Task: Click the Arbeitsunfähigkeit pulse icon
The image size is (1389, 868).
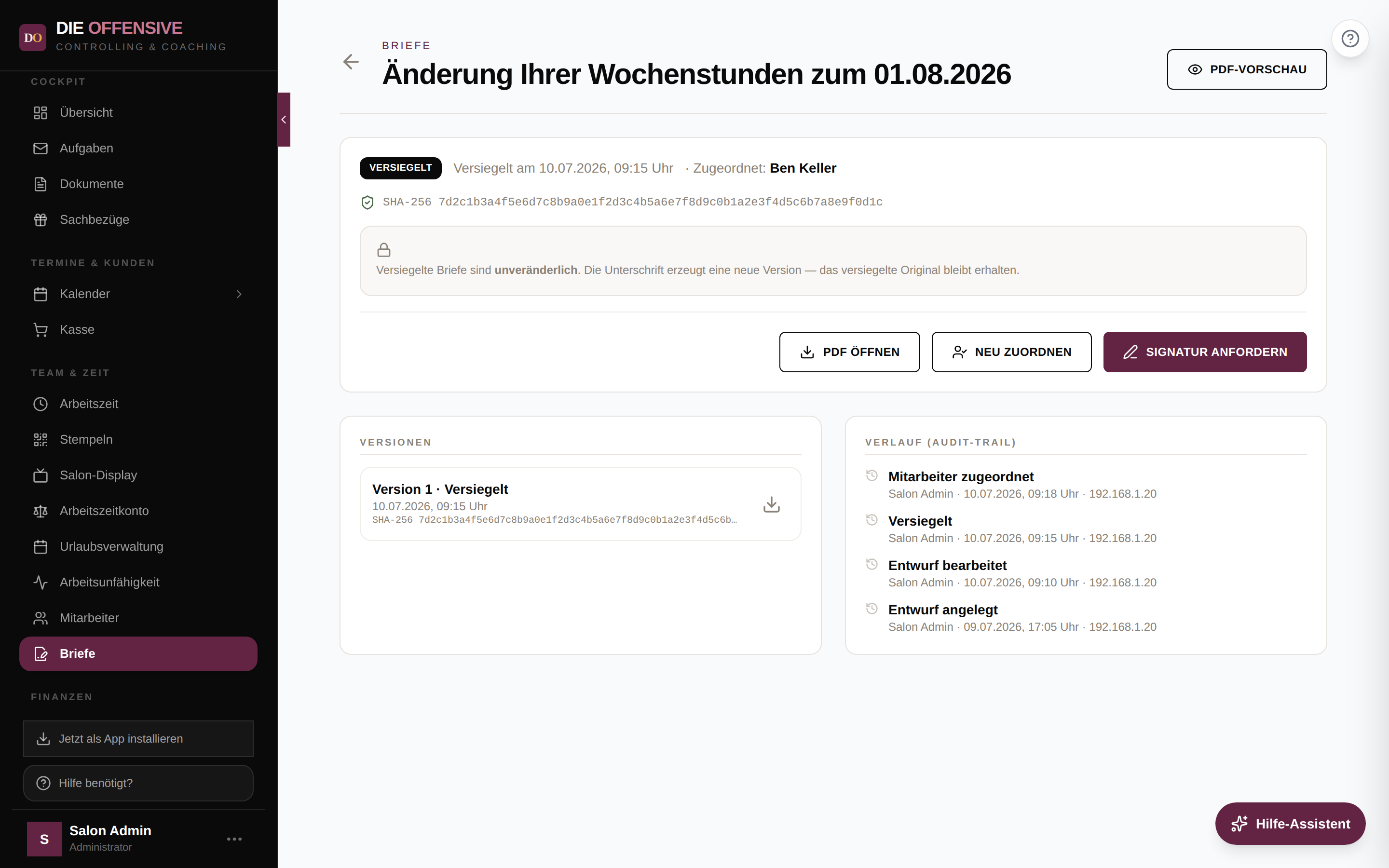Action: [40, 582]
